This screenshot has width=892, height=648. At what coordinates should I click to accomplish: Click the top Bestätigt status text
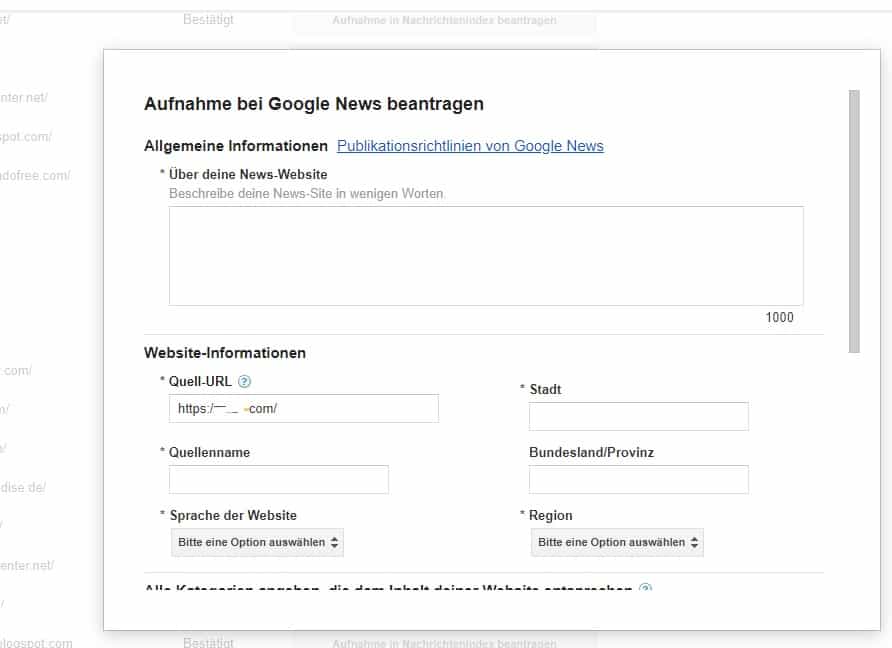[208, 19]
